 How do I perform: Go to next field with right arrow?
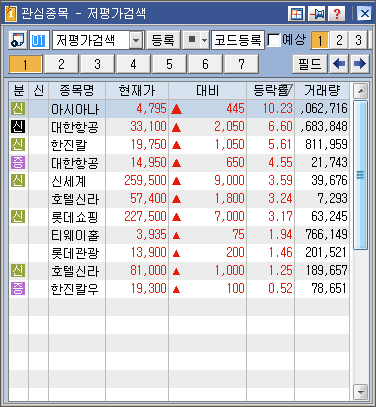coord(360,64)
